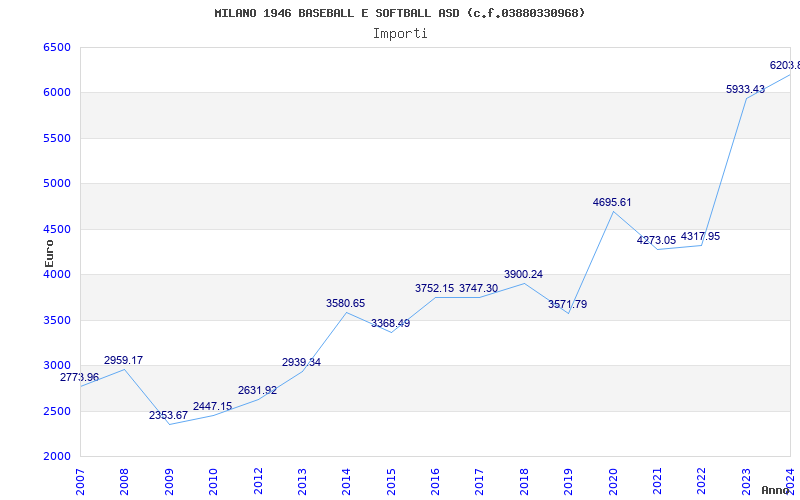
Task: Click the x-axis year 2007
Action: (x=80, y=481)
